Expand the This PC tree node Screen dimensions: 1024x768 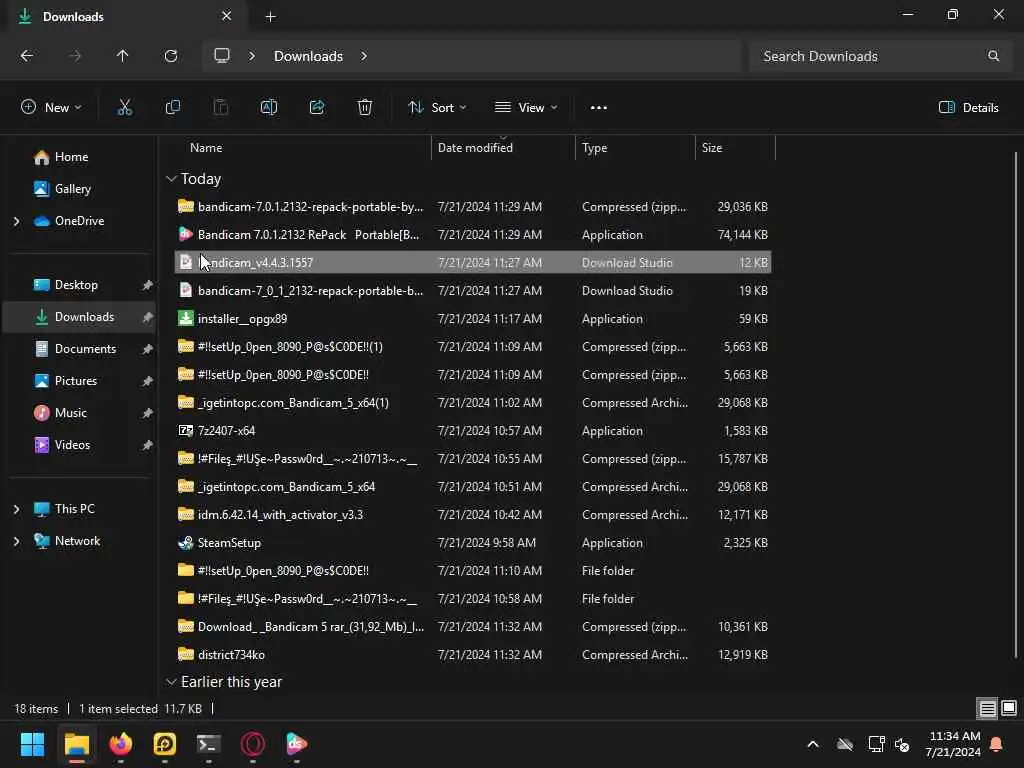pos(16,509)
